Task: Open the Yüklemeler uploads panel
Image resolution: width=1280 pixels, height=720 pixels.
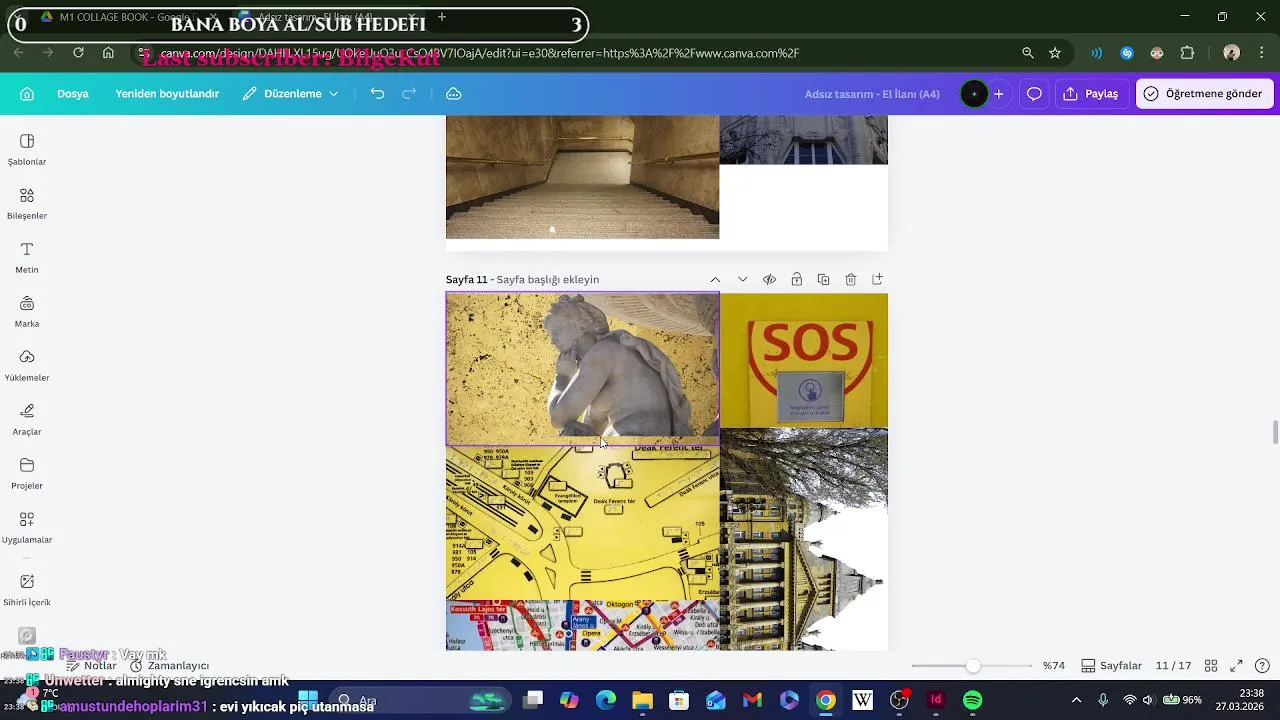Action: point(27,365)
